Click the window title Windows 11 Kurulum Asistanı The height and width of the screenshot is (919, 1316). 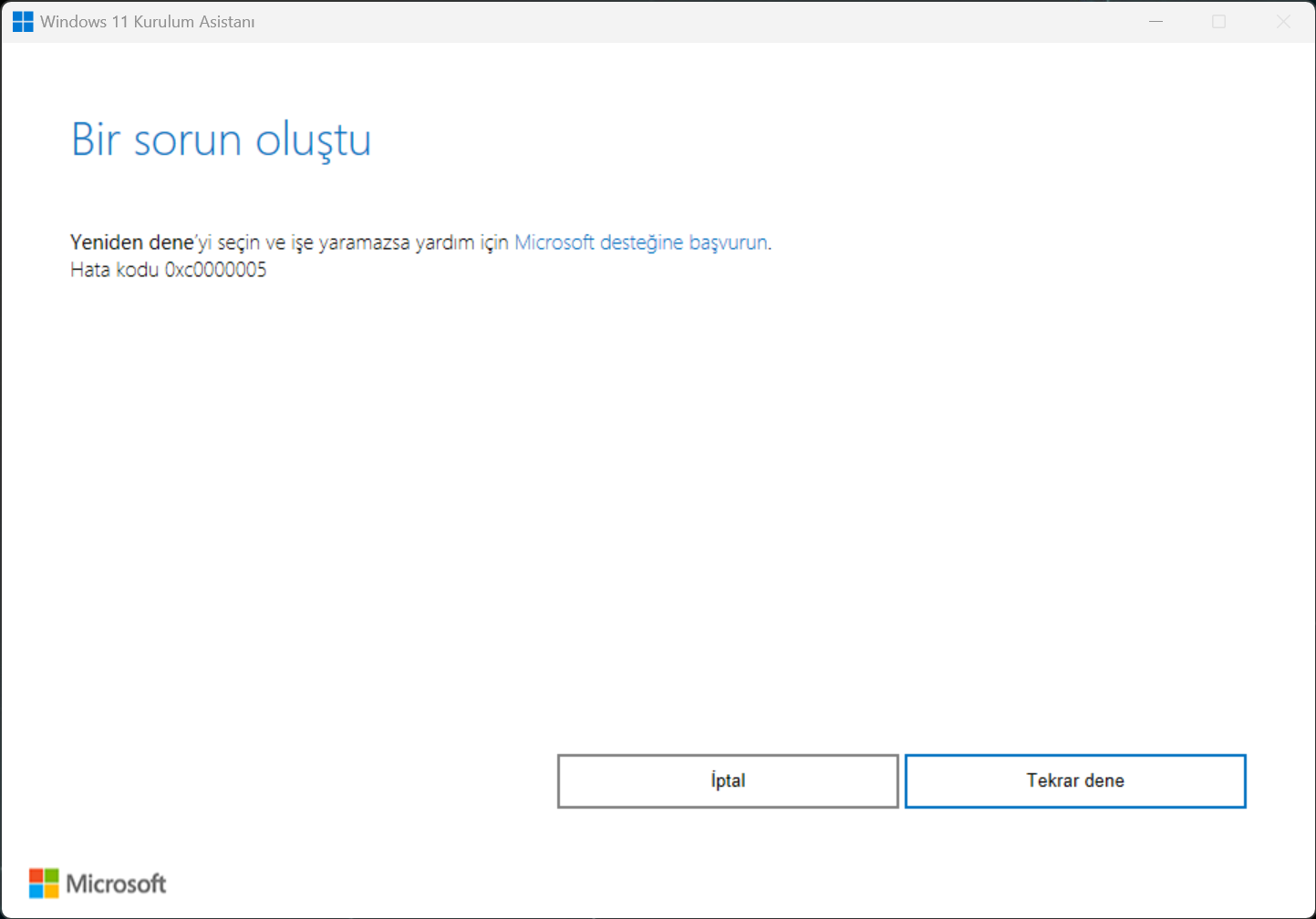coord(148,22)
